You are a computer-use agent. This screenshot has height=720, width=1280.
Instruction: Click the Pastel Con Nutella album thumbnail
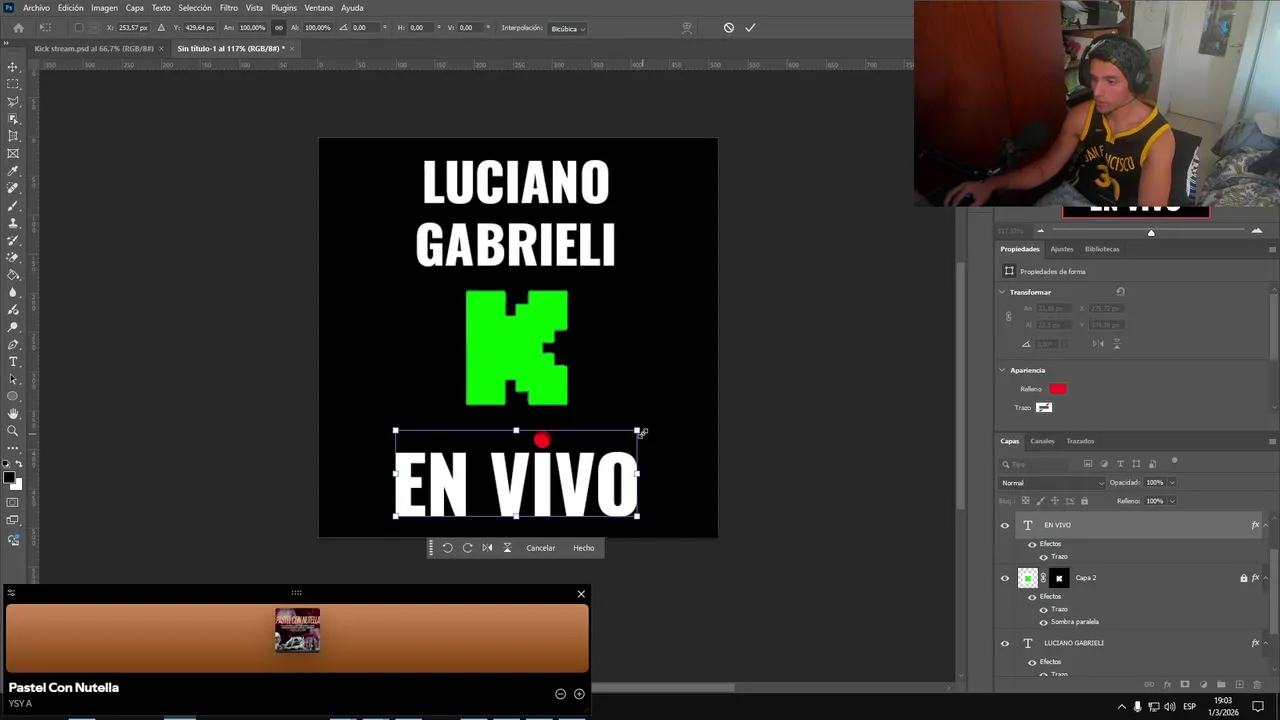click(x=297, y=630)
